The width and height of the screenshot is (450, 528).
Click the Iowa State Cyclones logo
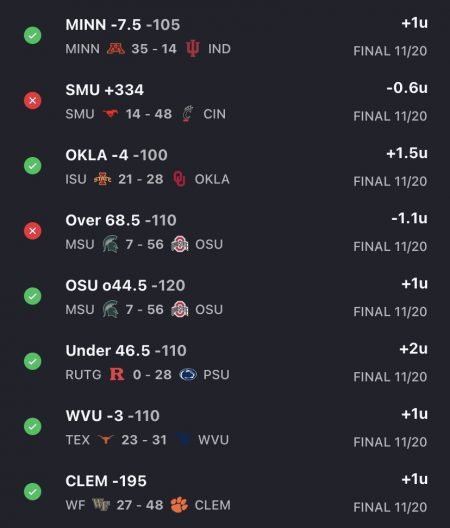pyautogui.click(x=102, y=179)
